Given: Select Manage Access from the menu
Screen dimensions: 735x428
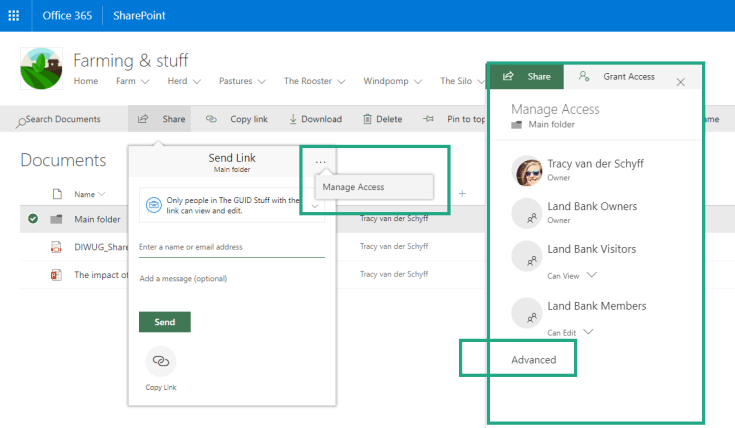Looking at the screenshot, I should click(x=354, y=187).
